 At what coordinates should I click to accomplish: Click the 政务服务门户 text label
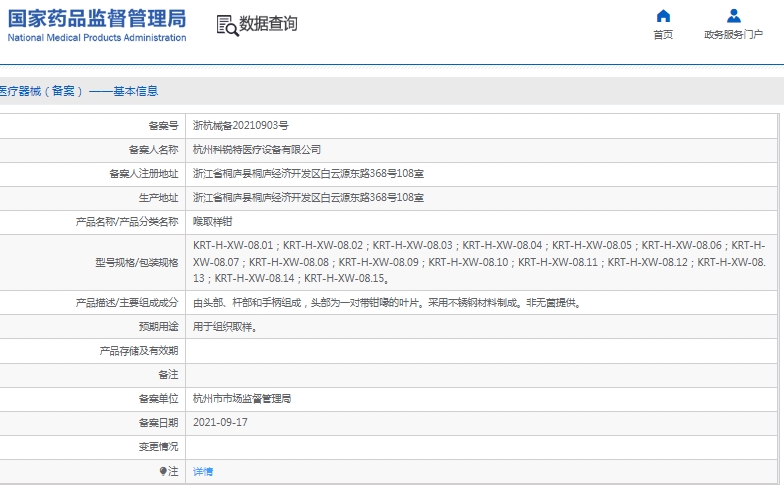pyautogui.click(x=734, y=34)
